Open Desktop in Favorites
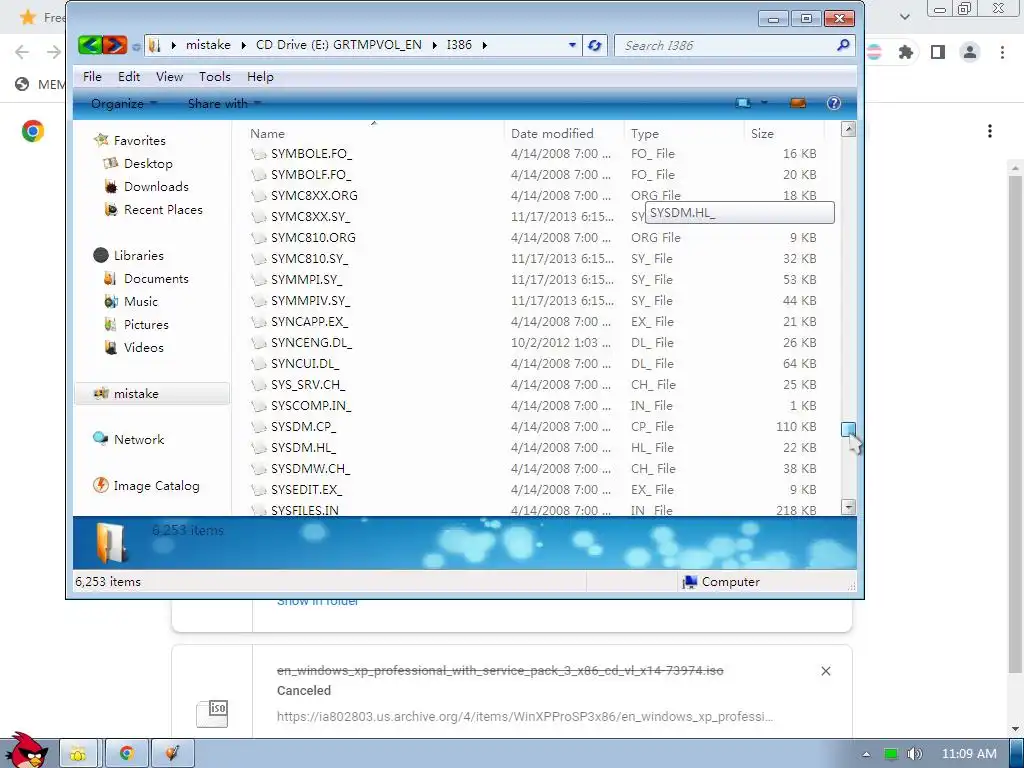This screenshot has height=768, width=1024. pyautogui.click(x=148, y=163)
